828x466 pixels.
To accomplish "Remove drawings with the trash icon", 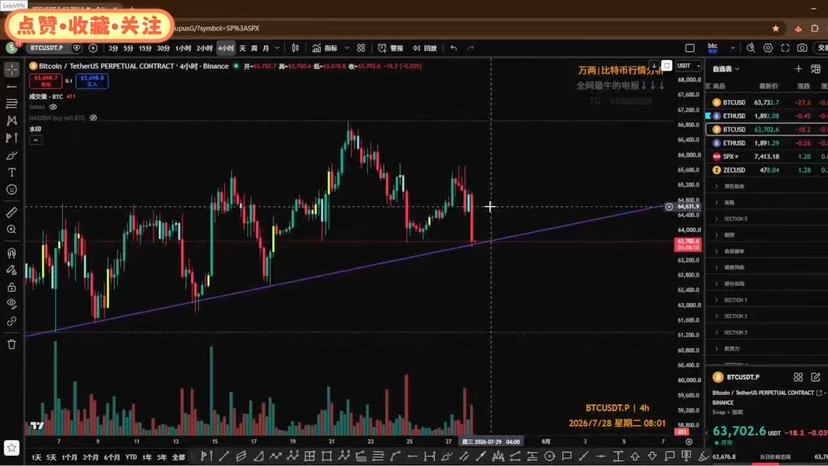I will 12,344.
